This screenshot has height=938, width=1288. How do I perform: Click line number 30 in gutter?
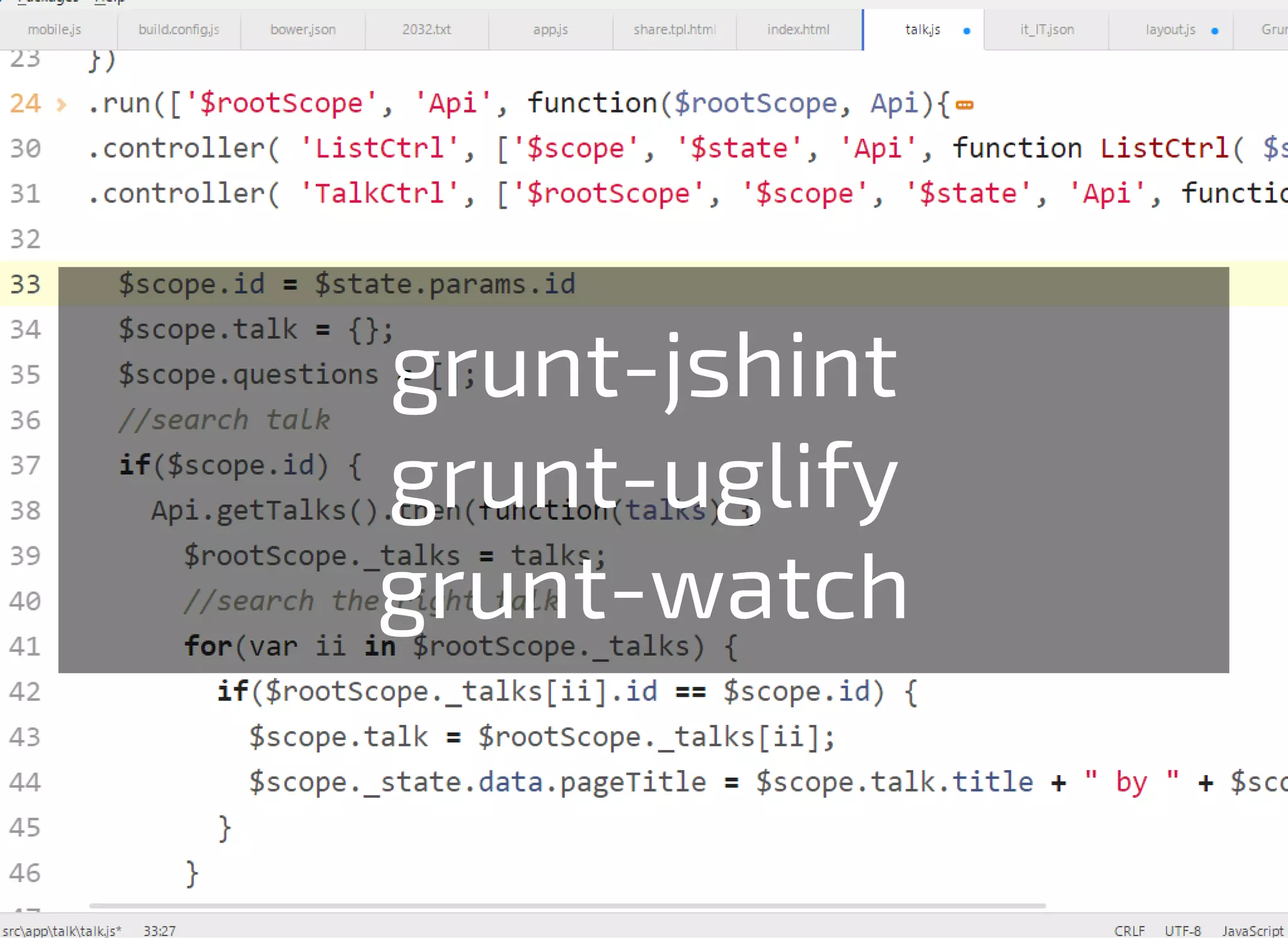coord(25,148)
